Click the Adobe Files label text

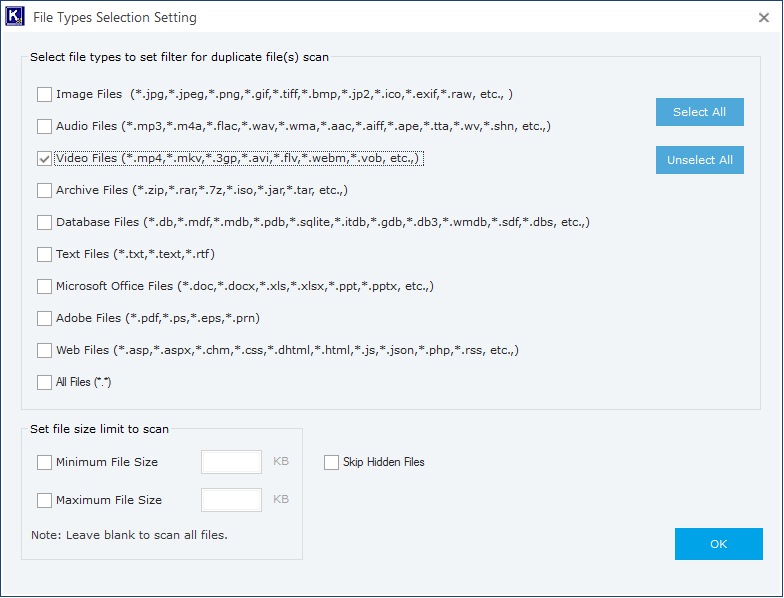click(158, 318)
